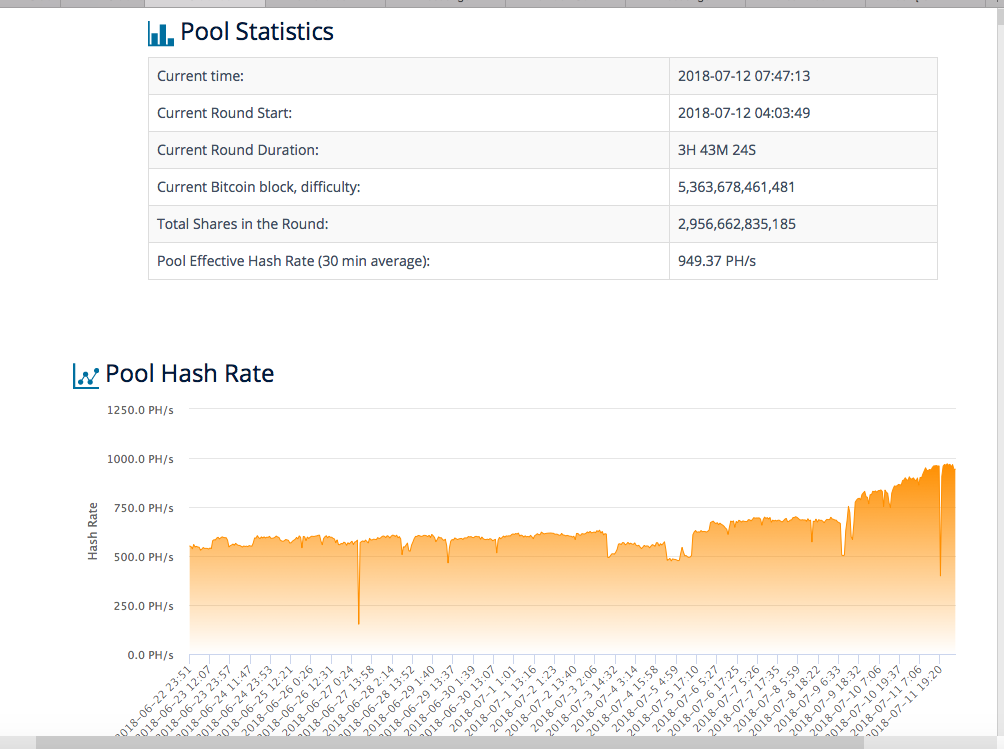Select the 'Current time:' label cell
Image resolution: width=1004 pixels, height=749 pixels.
pos(409,76)
